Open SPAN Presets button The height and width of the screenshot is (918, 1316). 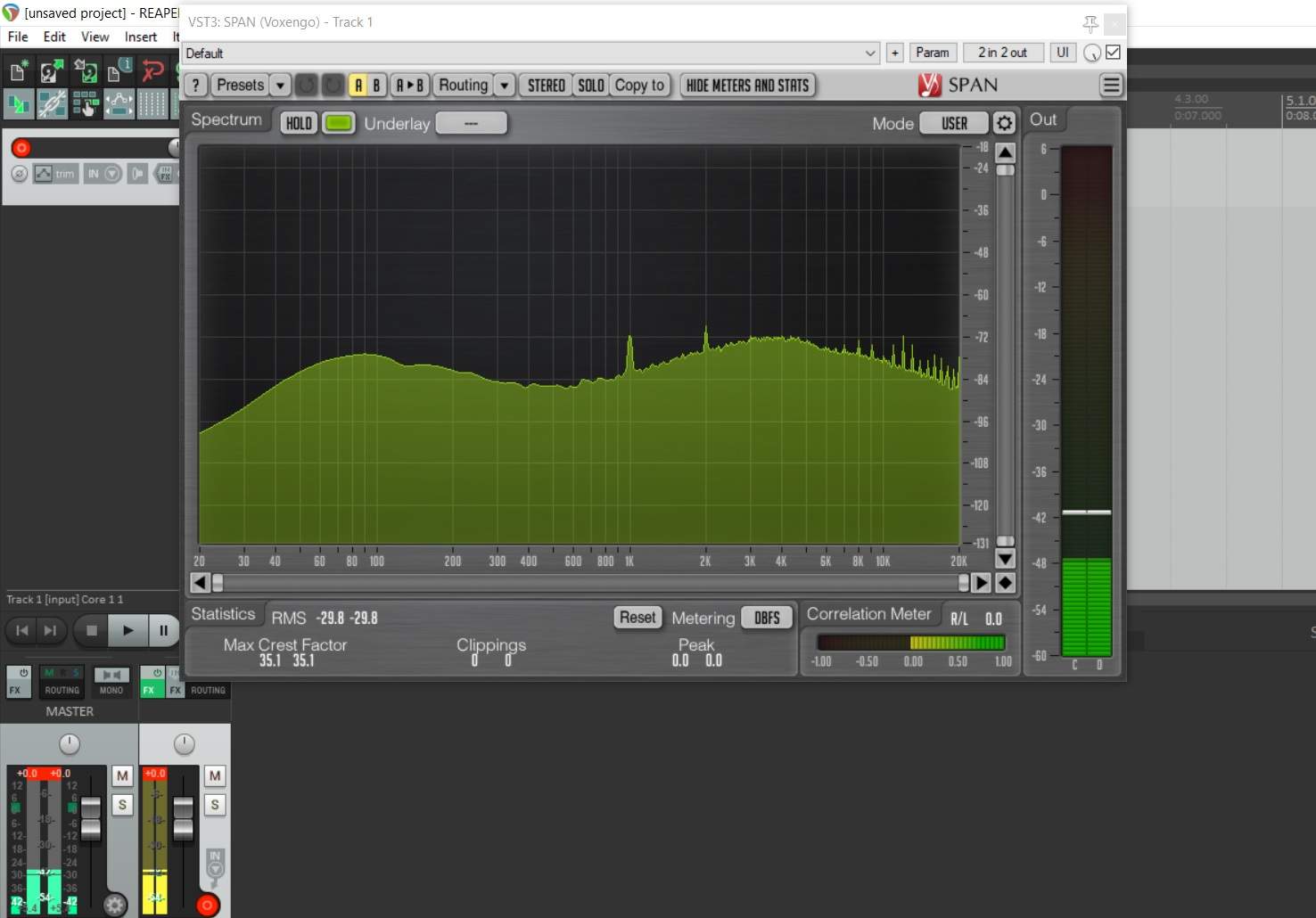(x=241, y=86)
